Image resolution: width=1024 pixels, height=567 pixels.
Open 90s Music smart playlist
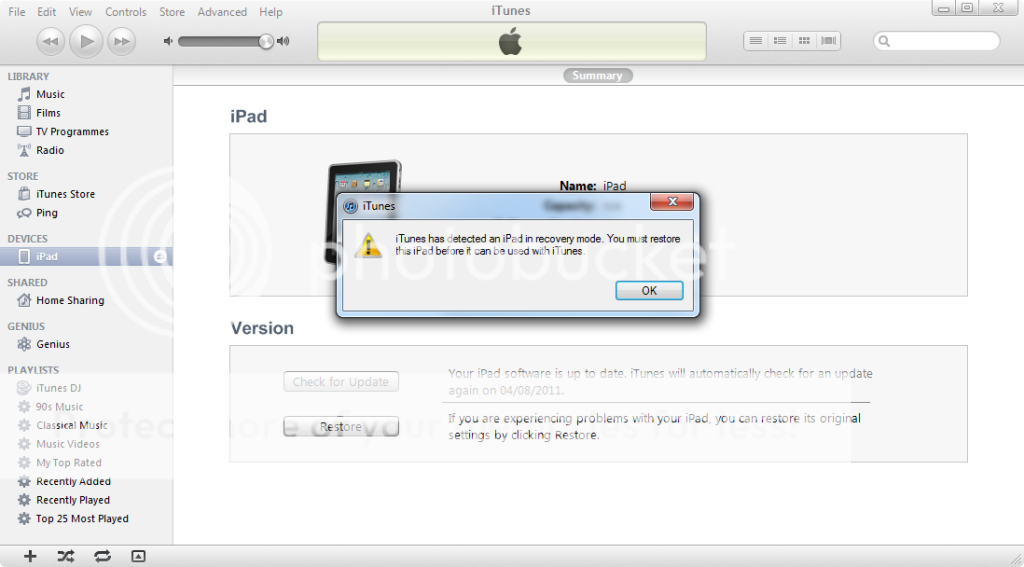tap(59, 407)
